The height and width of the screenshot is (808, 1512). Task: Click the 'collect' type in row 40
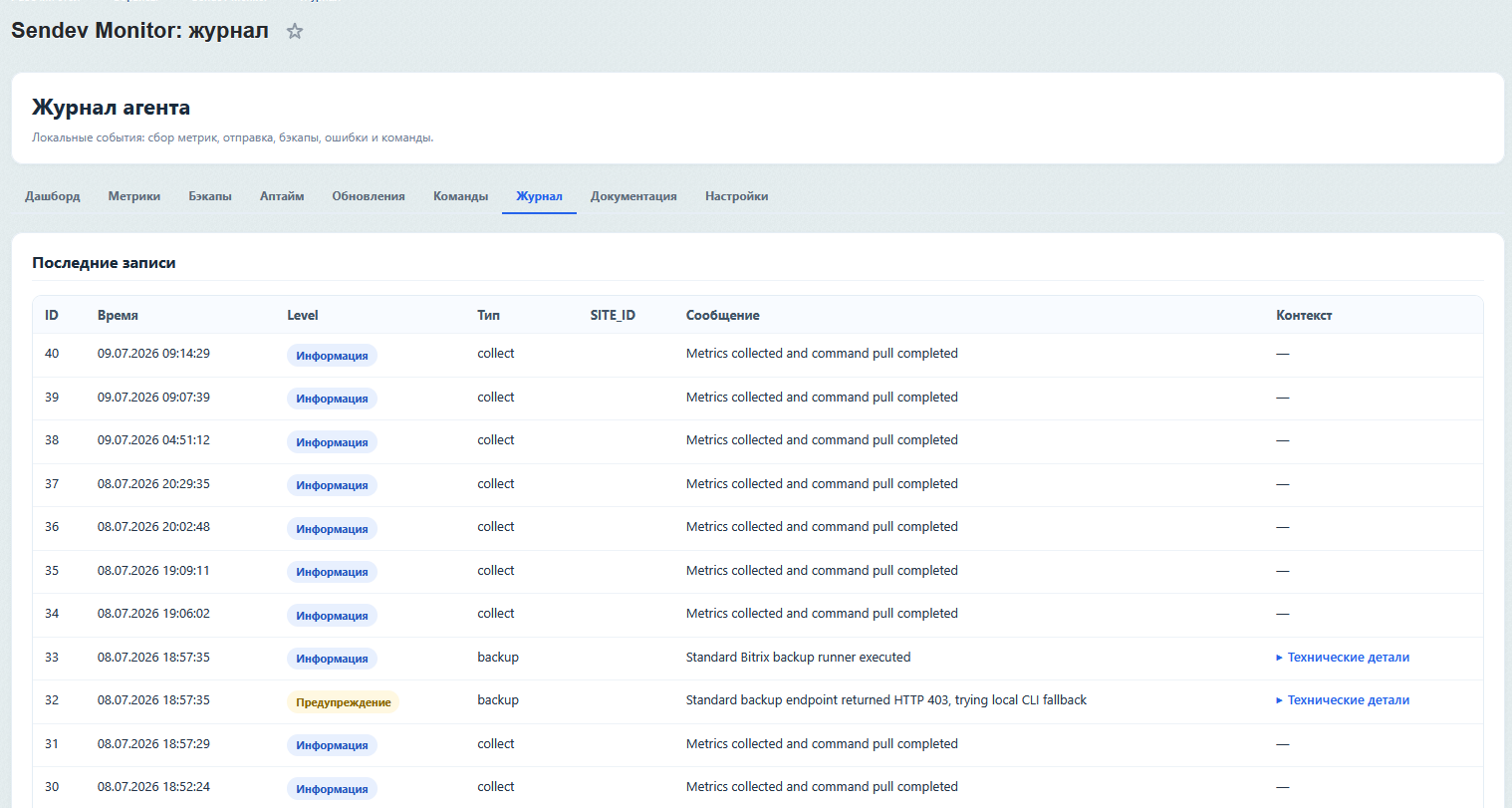click(x=496, y=354)
